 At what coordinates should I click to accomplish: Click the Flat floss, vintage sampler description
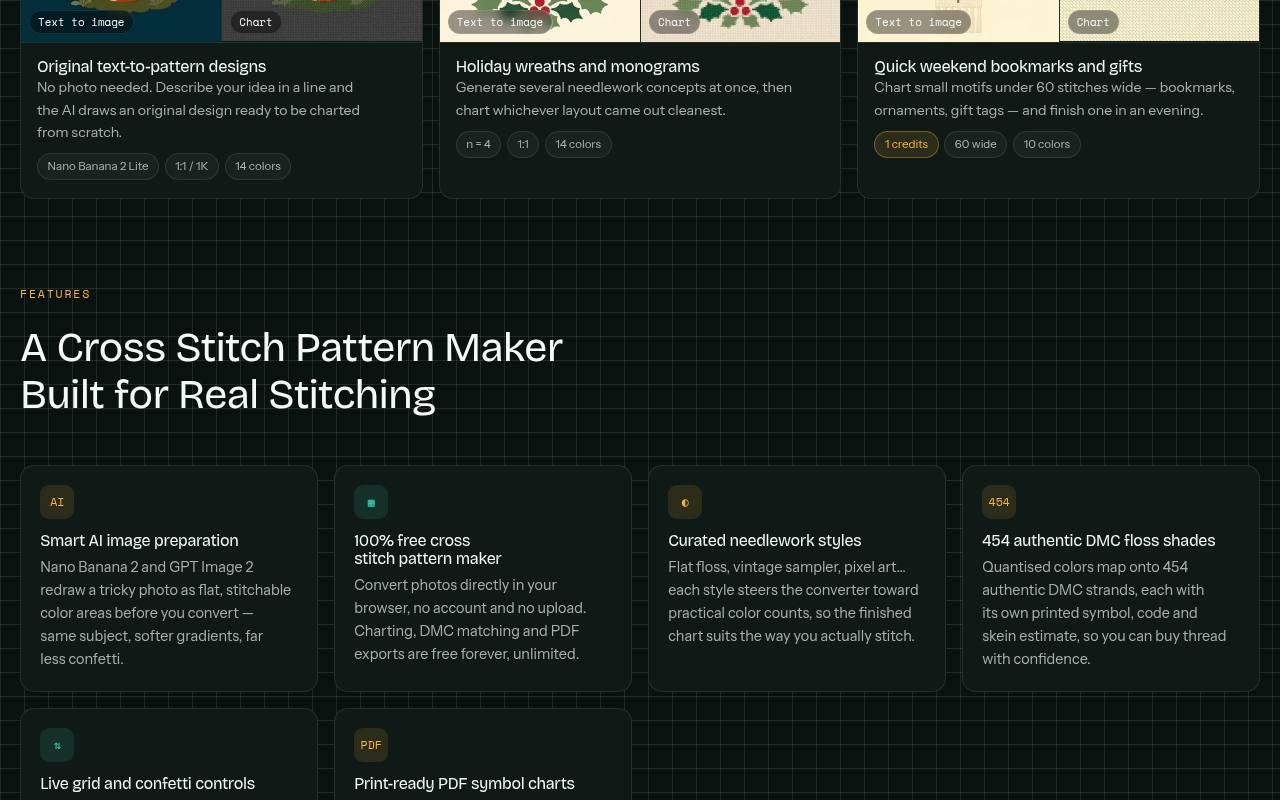point(793,601)
